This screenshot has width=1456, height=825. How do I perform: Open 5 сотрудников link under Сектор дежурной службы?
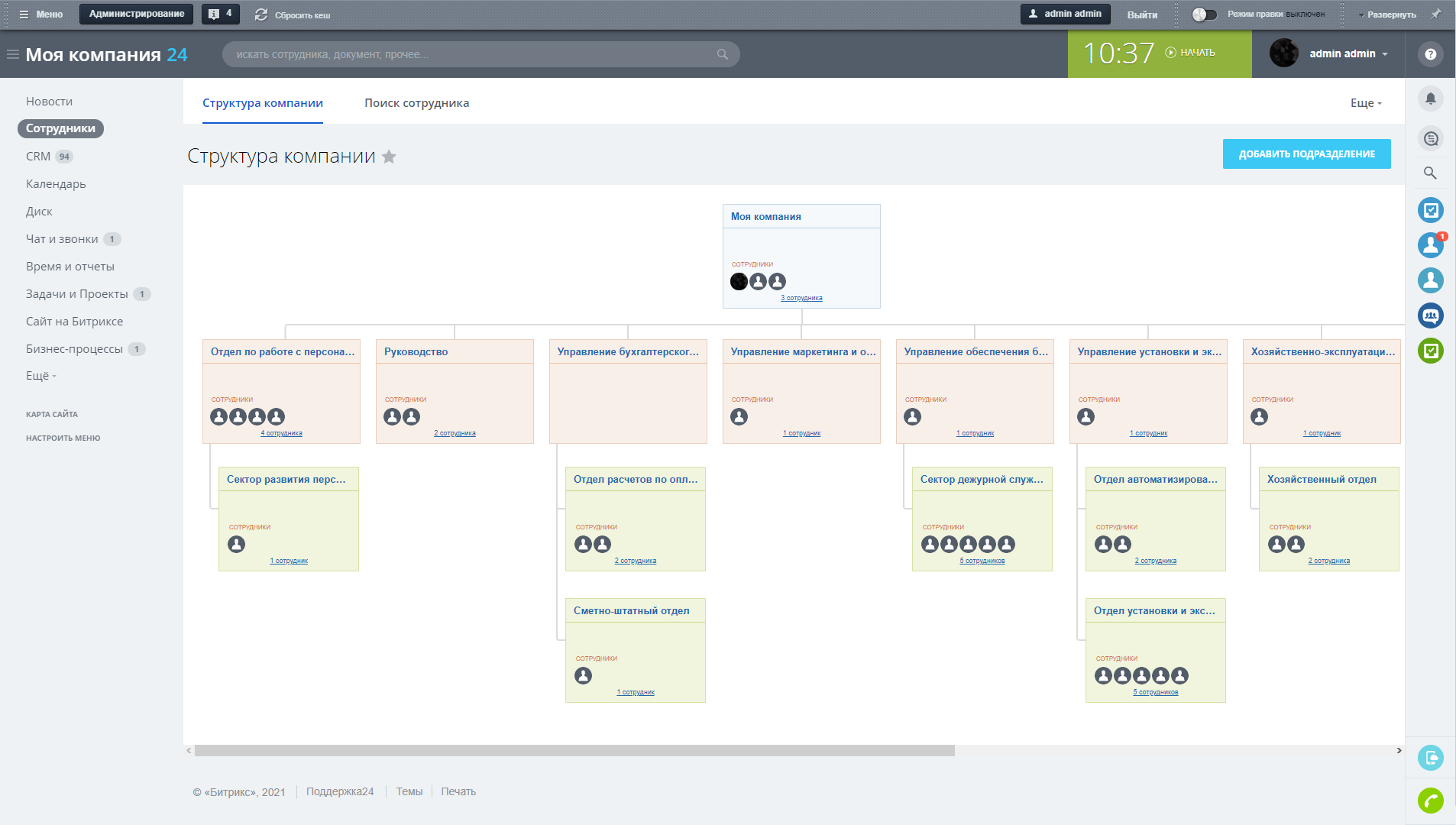point(982,561)
